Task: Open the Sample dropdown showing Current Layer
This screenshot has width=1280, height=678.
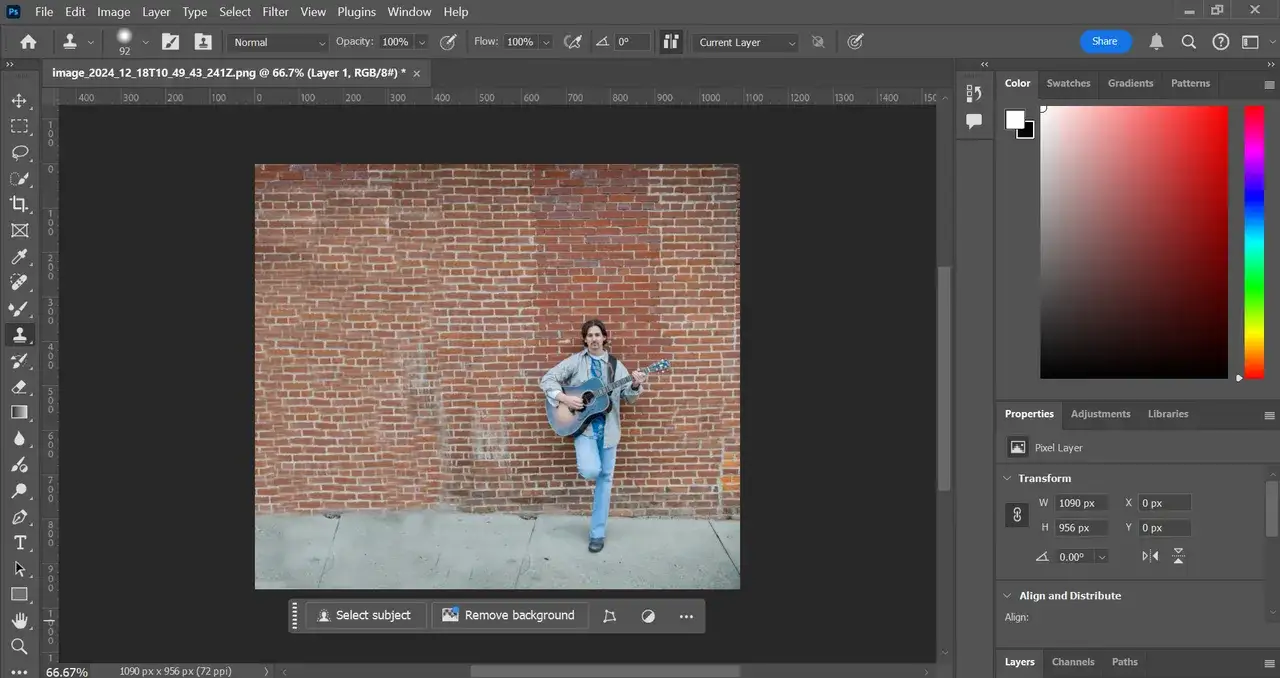Action: (x=746, y=42)
